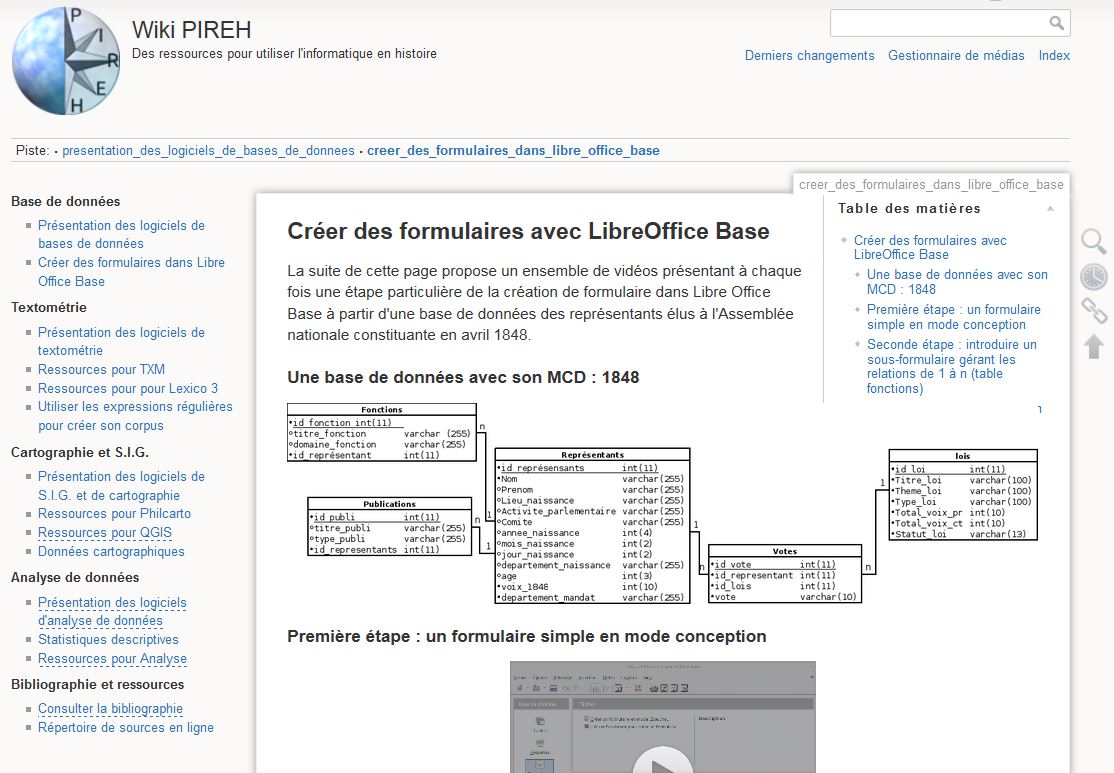Open Créer des formulaires dans Libre Office Base

coord(131,272)
